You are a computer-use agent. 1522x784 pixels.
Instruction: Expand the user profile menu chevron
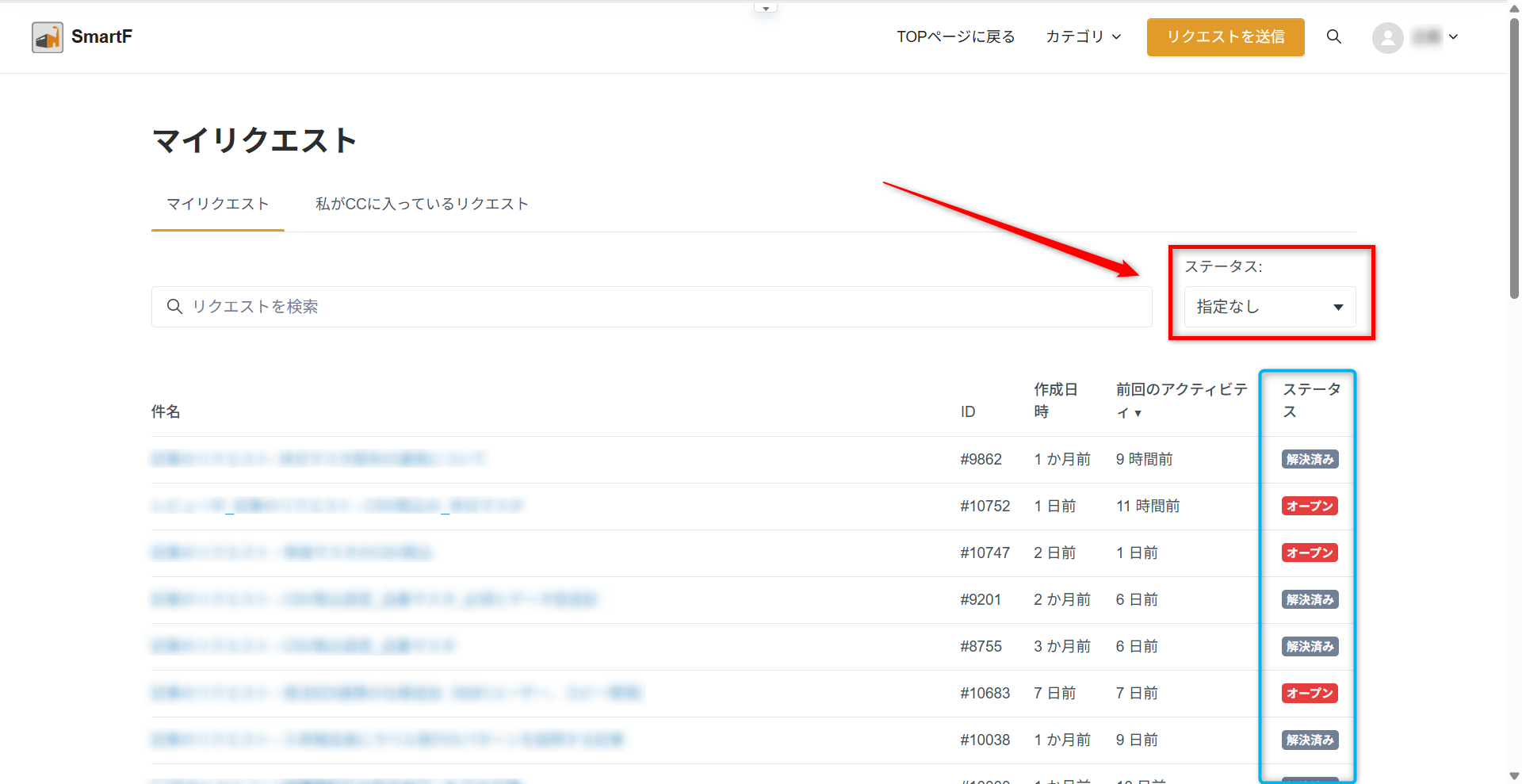[1453, 37]
